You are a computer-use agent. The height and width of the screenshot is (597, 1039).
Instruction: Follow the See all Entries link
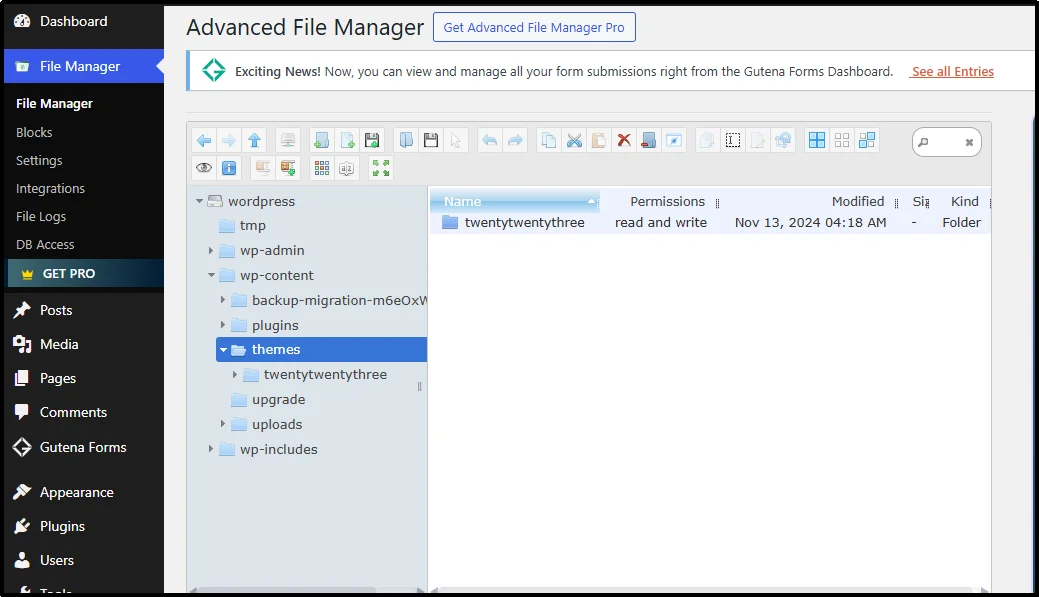click(950, 71)
